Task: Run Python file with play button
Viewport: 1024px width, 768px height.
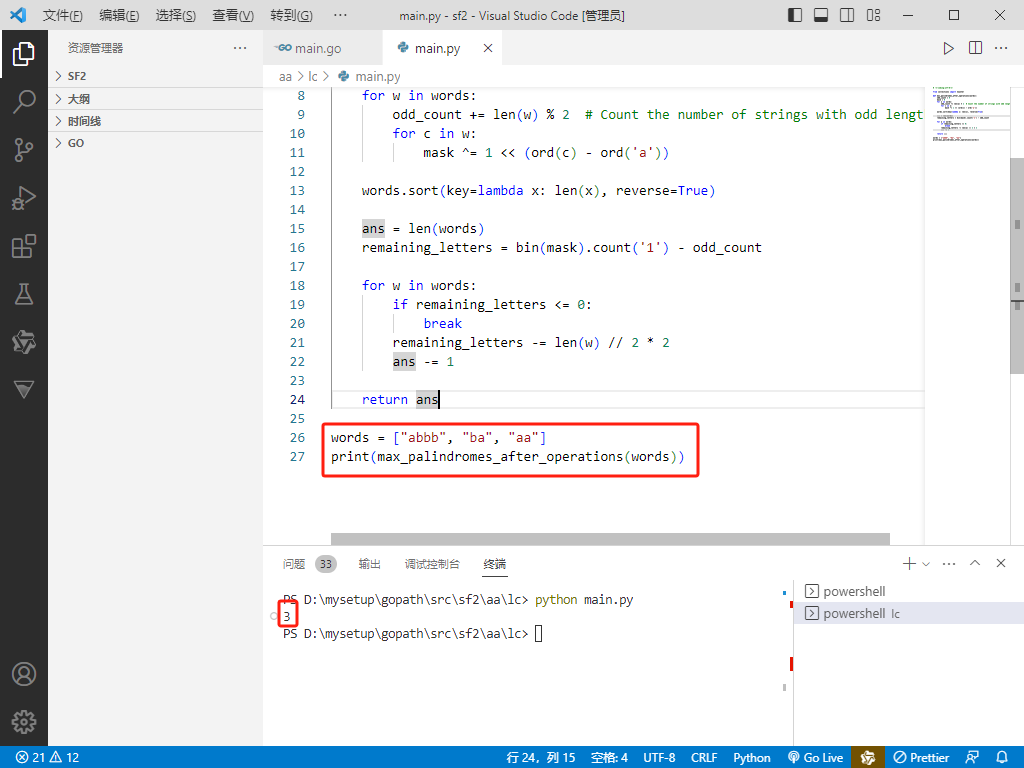Action: click(948, 48)
